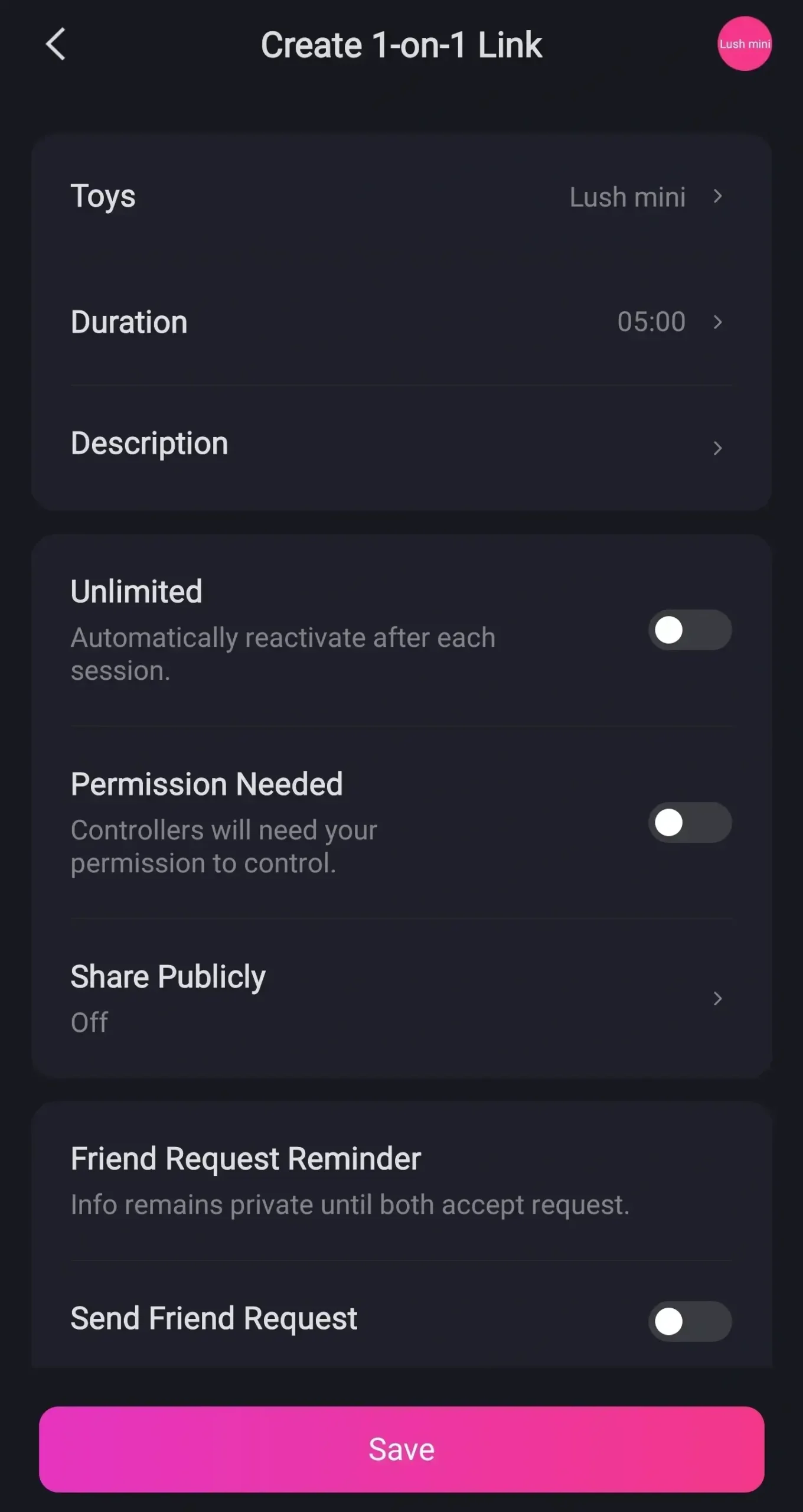
Task: Open the Duration chevron arrow
Action: pos(717,322)
